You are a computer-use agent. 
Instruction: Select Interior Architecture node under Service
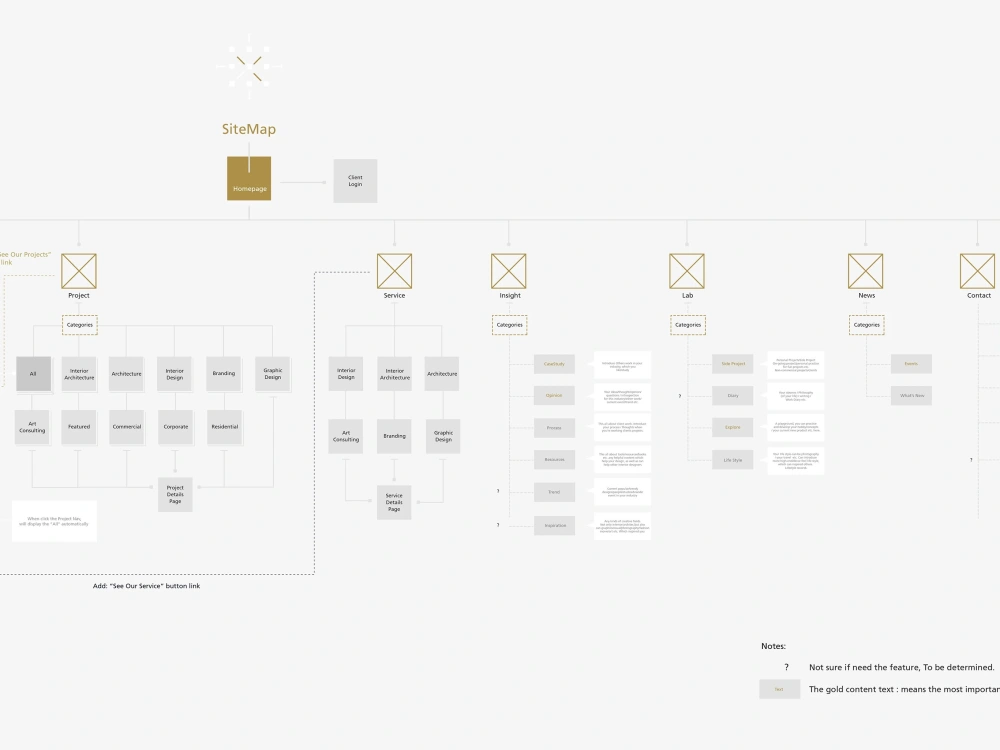point(395,374)
